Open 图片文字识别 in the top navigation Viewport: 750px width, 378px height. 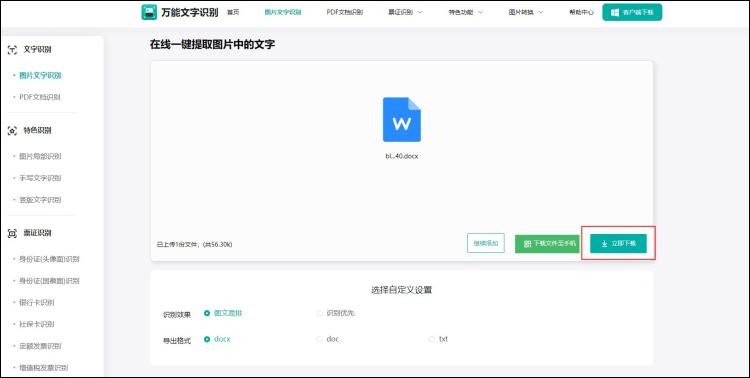pyautogui.click(x=283, y=12)
